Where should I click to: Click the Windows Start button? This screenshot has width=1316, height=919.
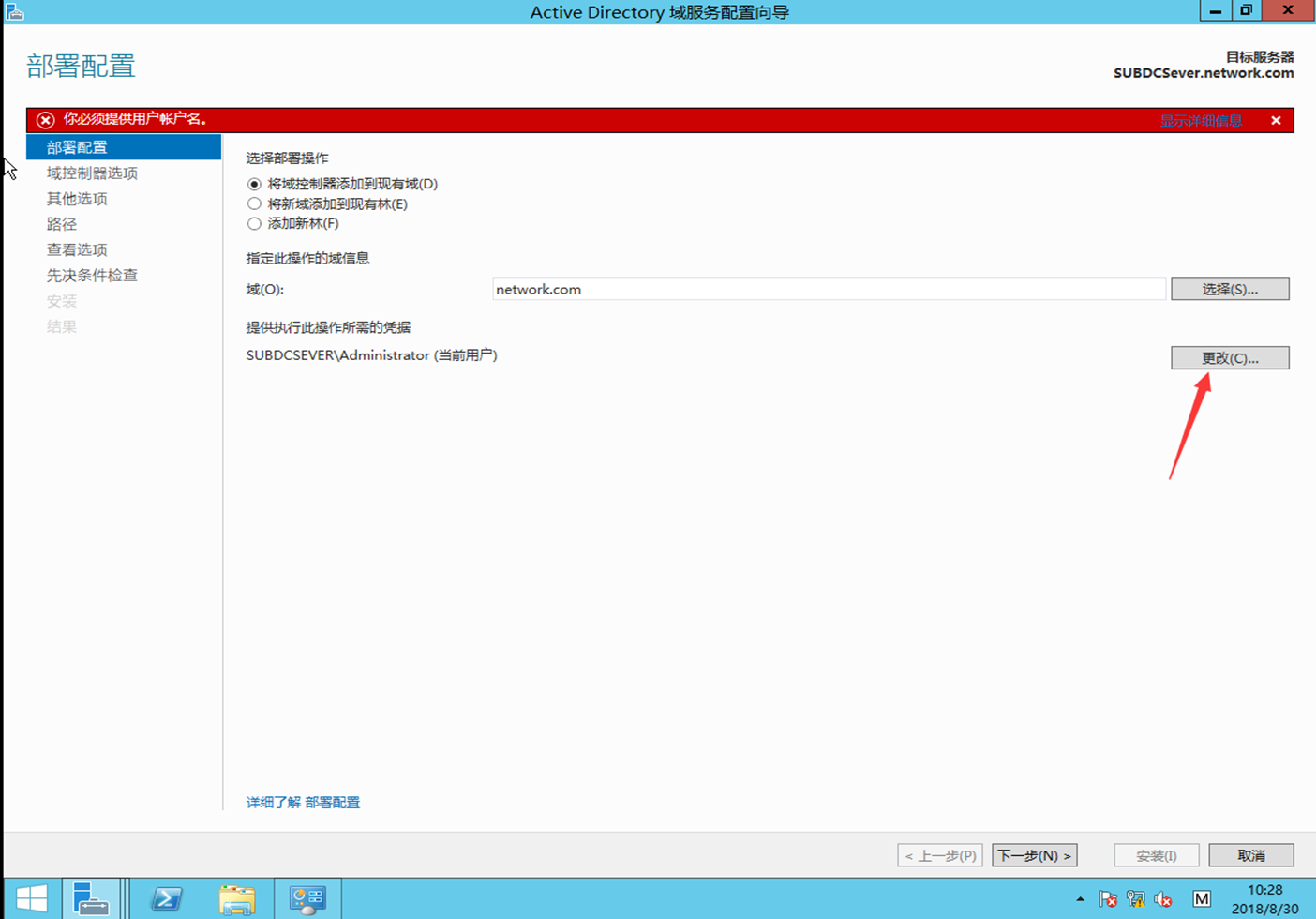pyautogui.click(x=32, y=898)
